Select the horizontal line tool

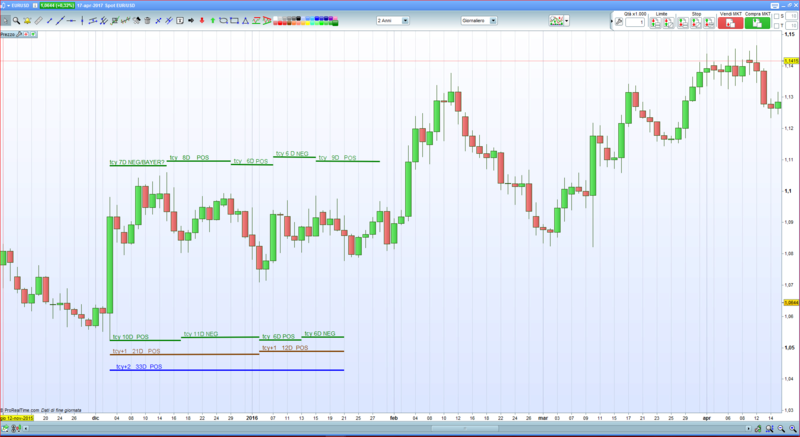71,20
